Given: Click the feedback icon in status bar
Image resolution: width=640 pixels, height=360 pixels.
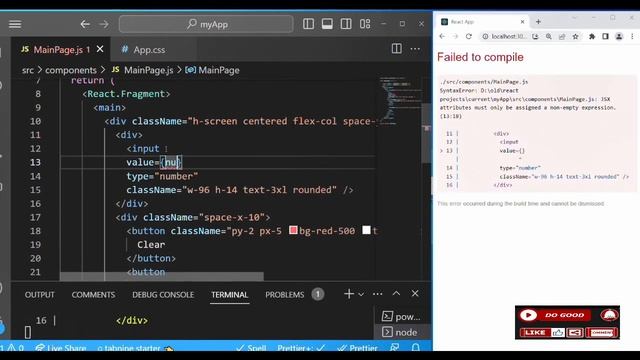Looking at the screenshot, I should (x=394, y=348).
